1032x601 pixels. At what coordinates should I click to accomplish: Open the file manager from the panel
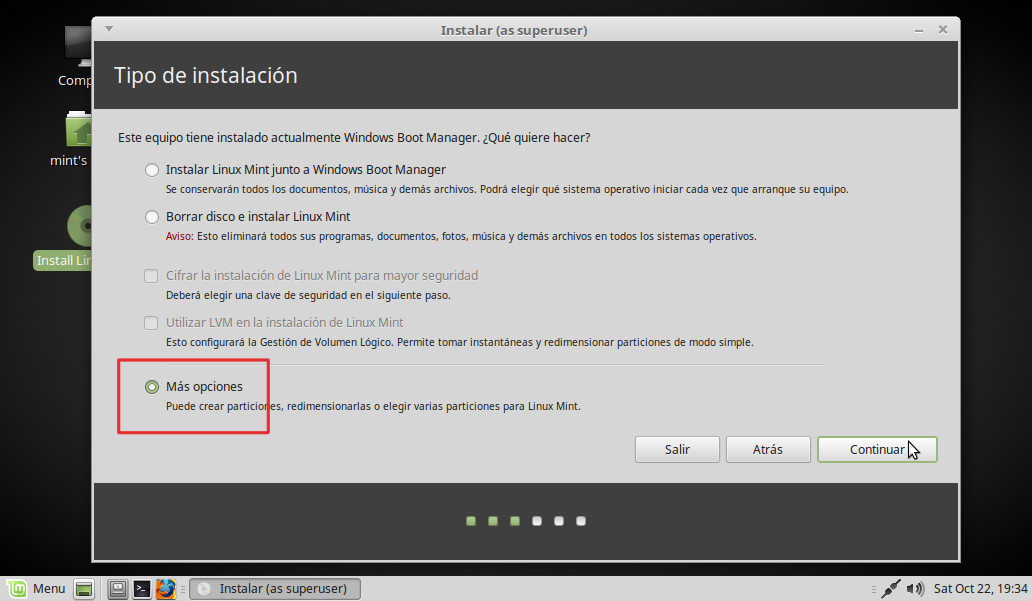point(118,589)
